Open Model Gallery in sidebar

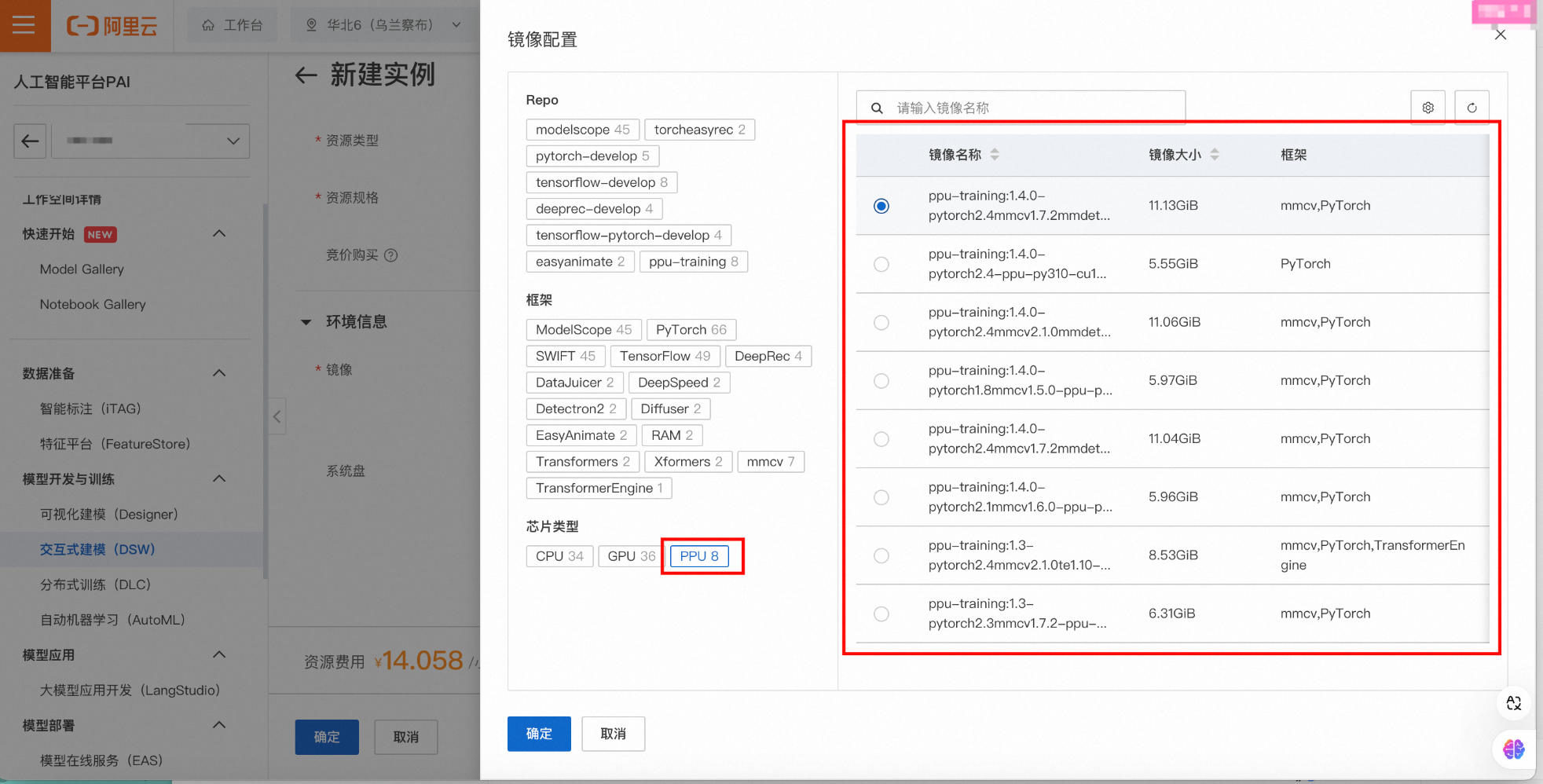[82, 269]
